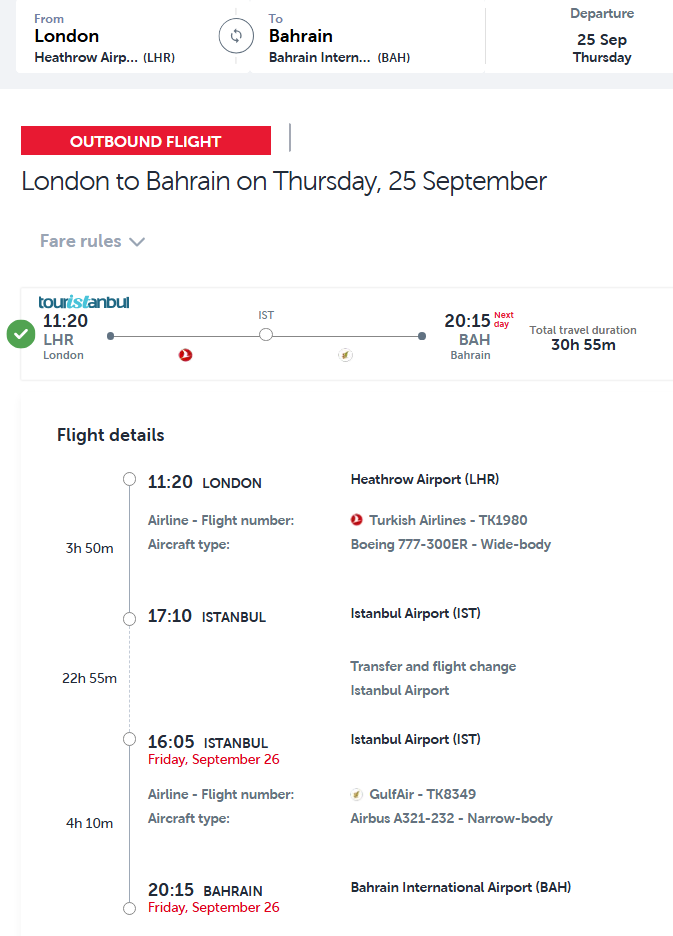Click Turkish Airlines icon beside TK1980
Screen dimensions: 673x936
tap(357, 520)
